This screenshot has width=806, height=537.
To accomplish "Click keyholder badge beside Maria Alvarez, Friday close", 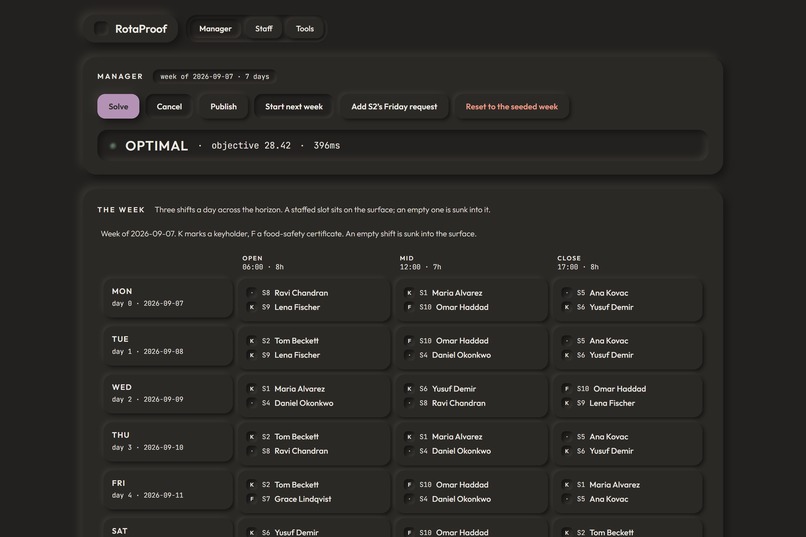I will [x=566, y=485].
